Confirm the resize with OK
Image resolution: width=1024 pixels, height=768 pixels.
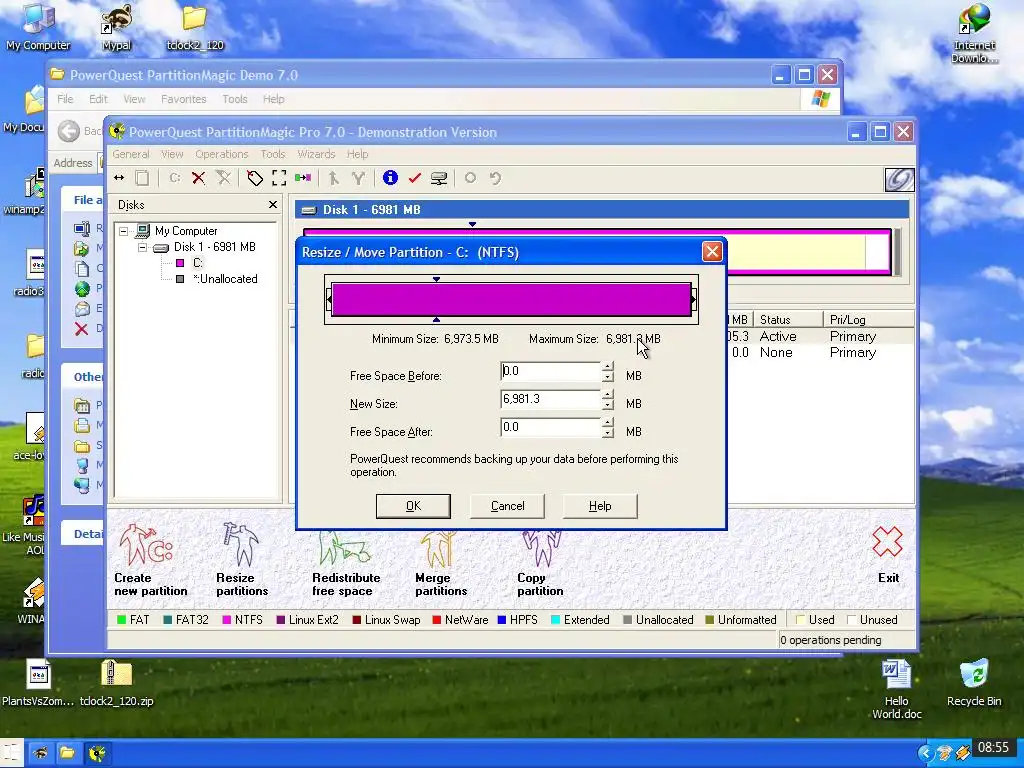click(x=413, y=506)
